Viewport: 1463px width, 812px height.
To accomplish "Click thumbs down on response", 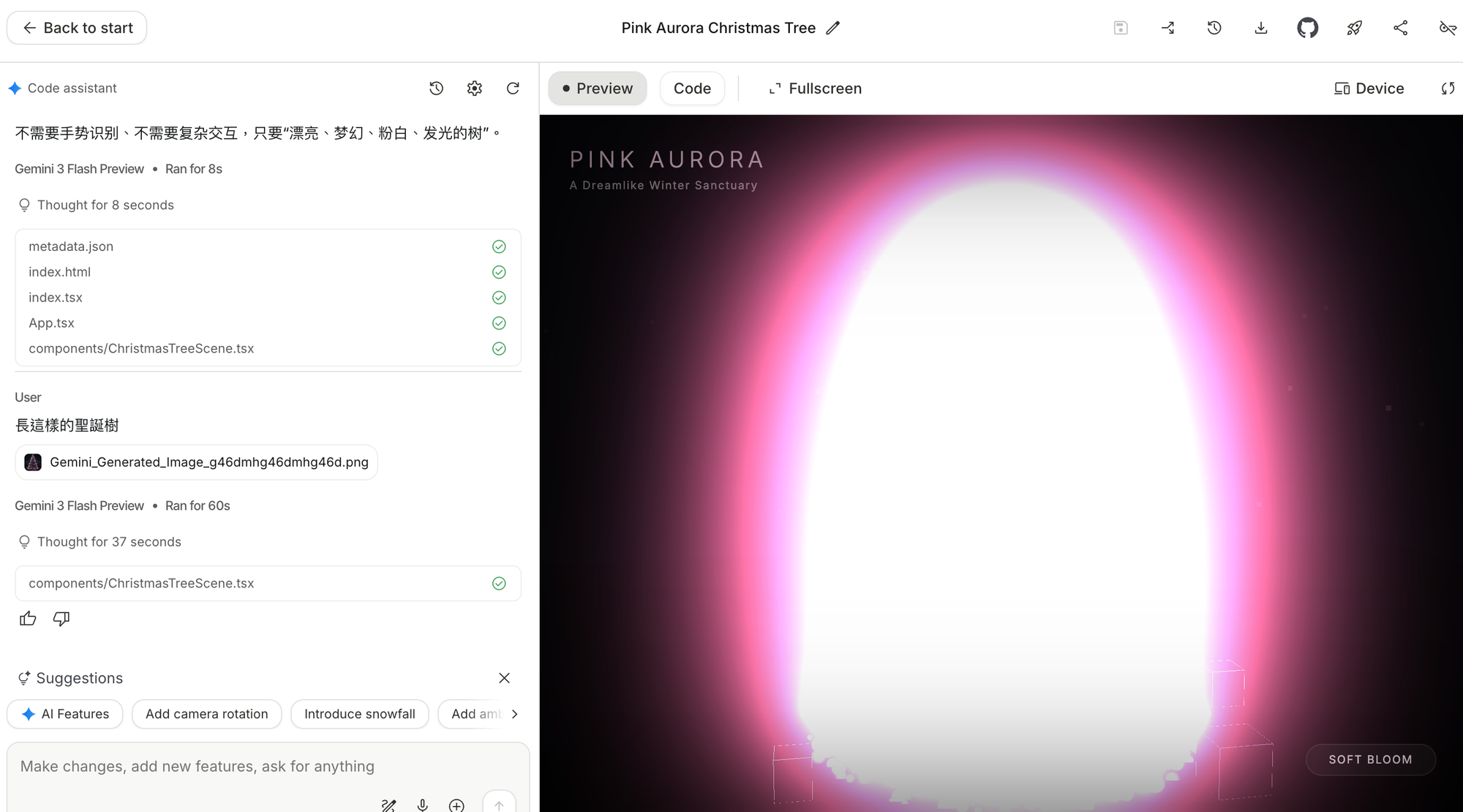I will tap(61, 619).
